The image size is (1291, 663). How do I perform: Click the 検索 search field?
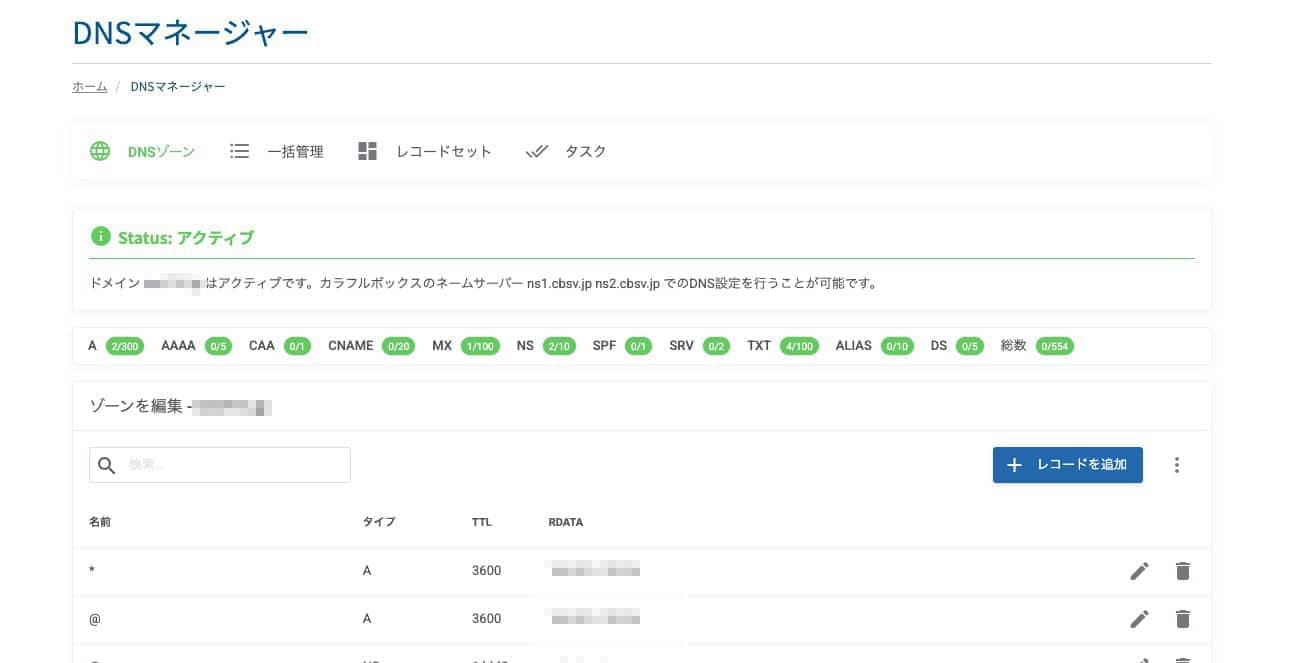point(220,465)
